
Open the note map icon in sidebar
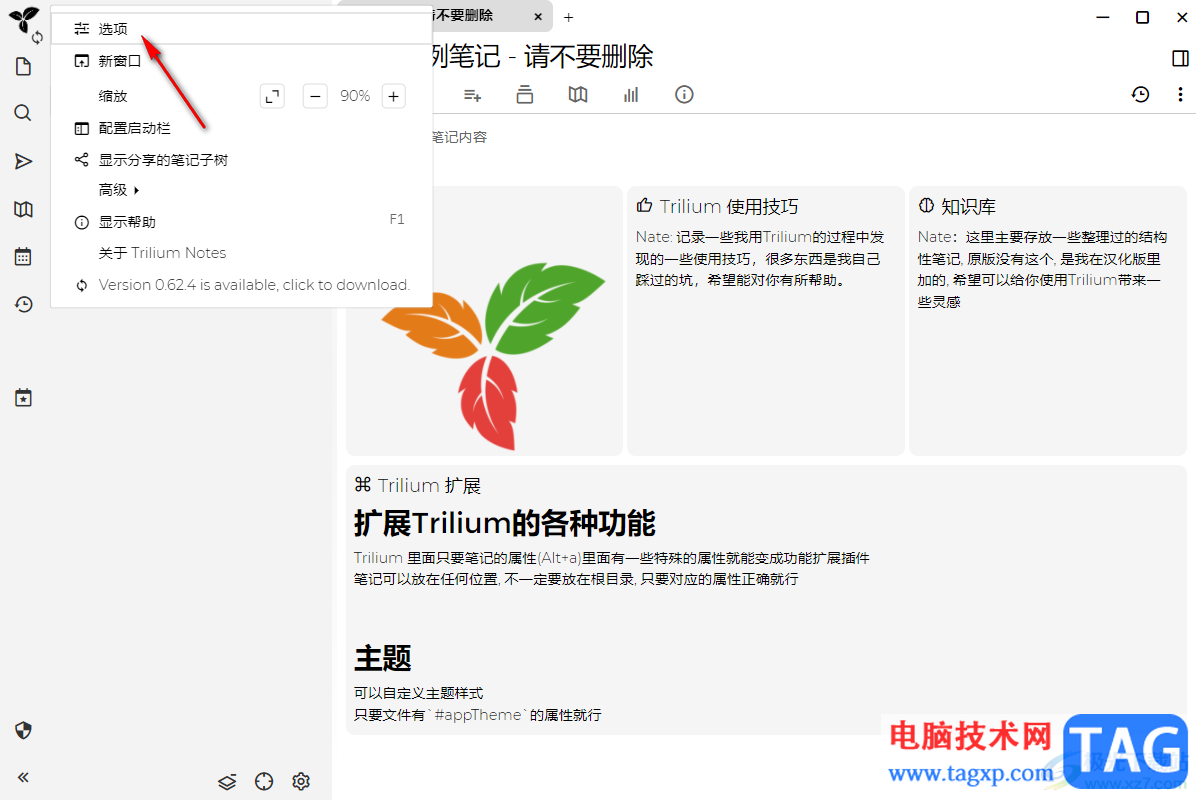click(23, 209)
